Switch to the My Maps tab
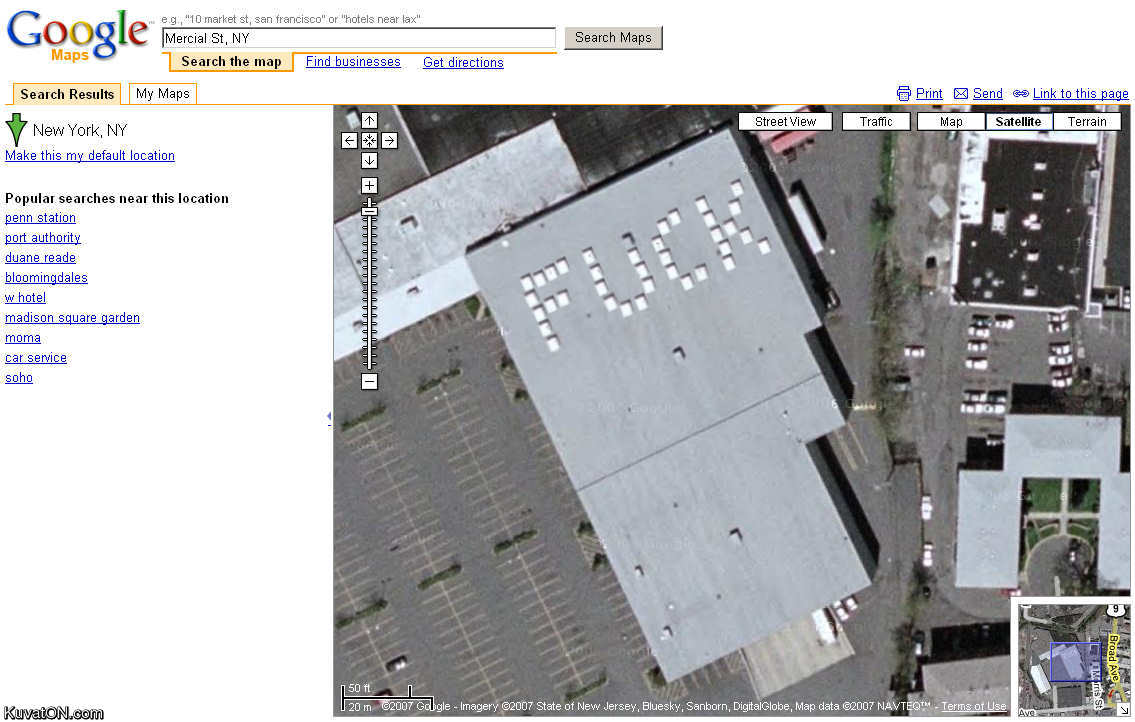 point(161,93)
